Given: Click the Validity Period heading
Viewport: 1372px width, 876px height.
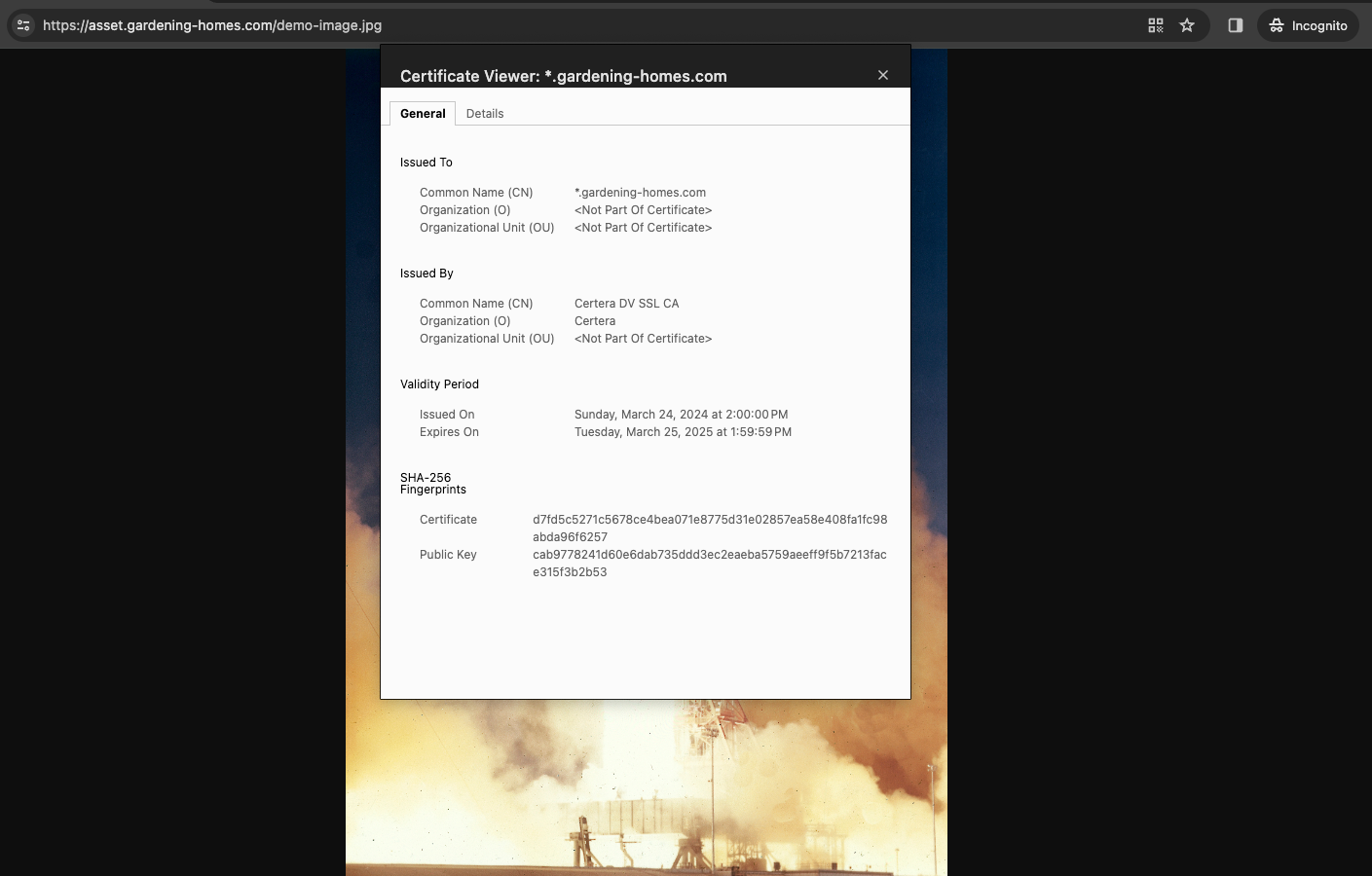Looking at the screenshot, I should coord(439,384).
